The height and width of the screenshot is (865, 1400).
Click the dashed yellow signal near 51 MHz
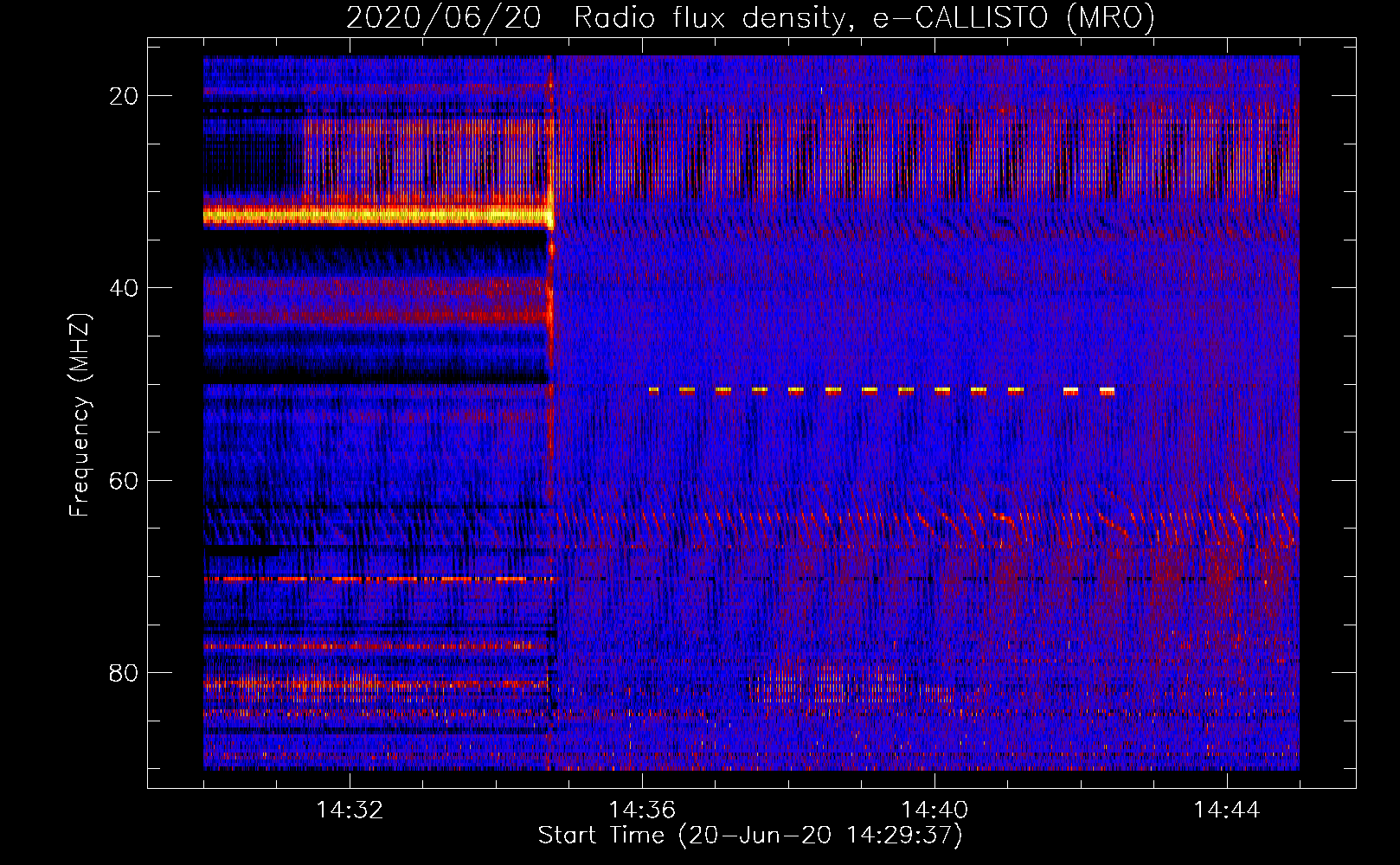pos(881,391)
